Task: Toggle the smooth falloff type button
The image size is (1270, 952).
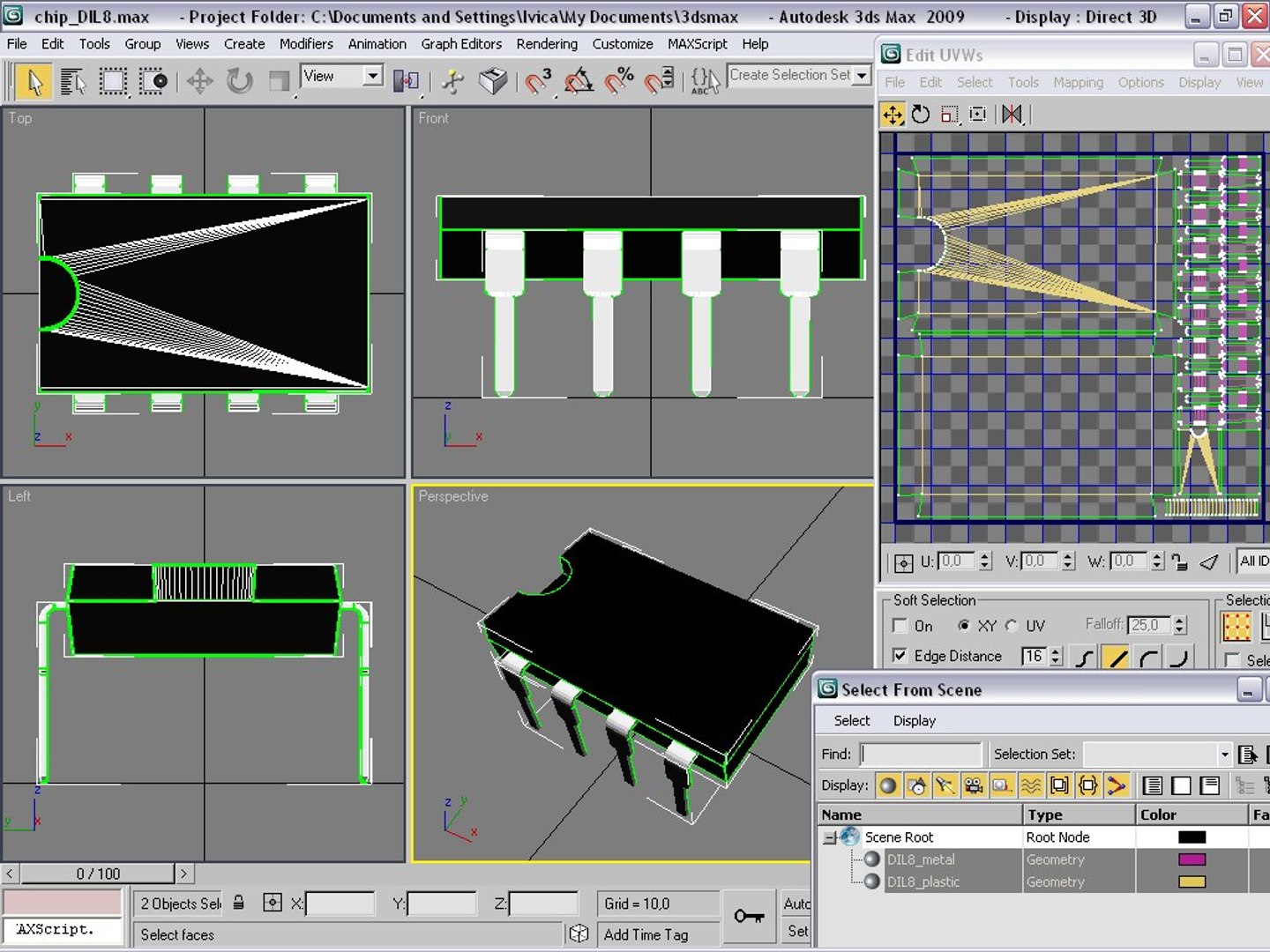Action: point(1085,657)
